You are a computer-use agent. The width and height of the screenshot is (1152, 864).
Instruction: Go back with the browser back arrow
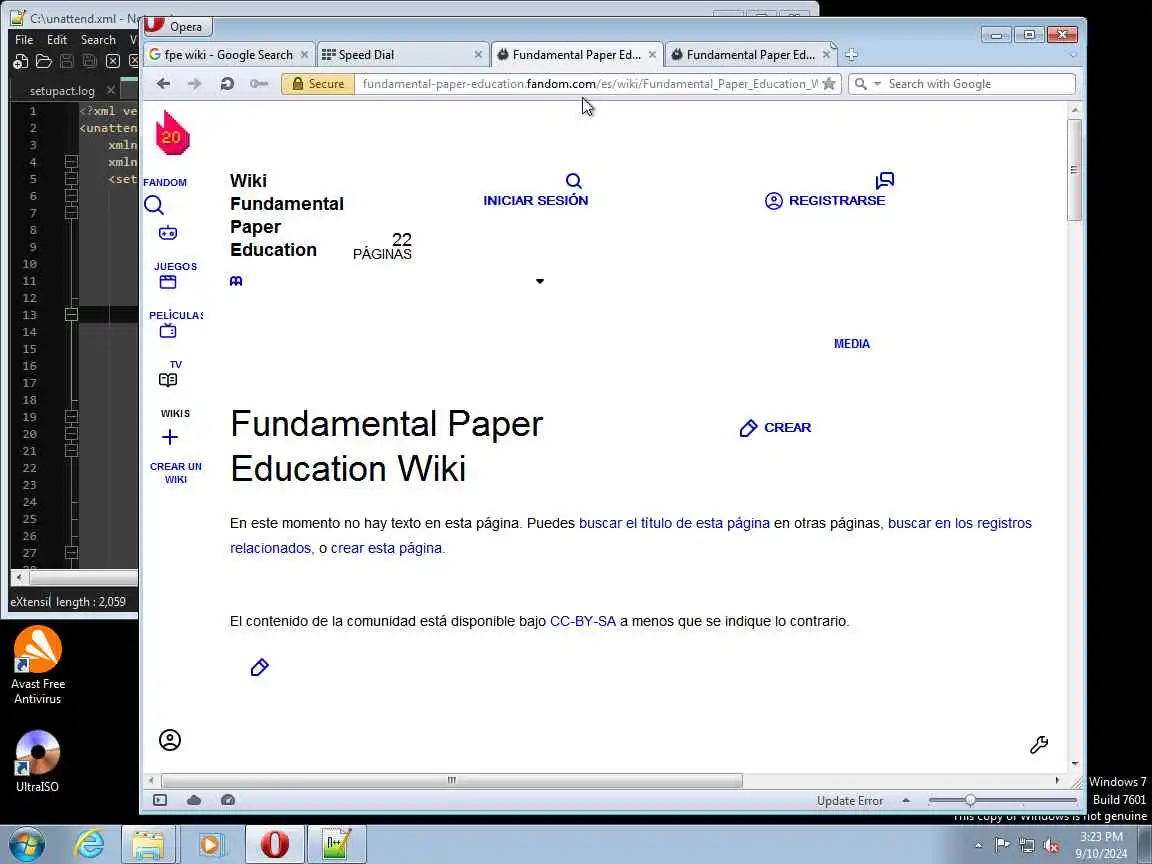click(x=163, y=84)
